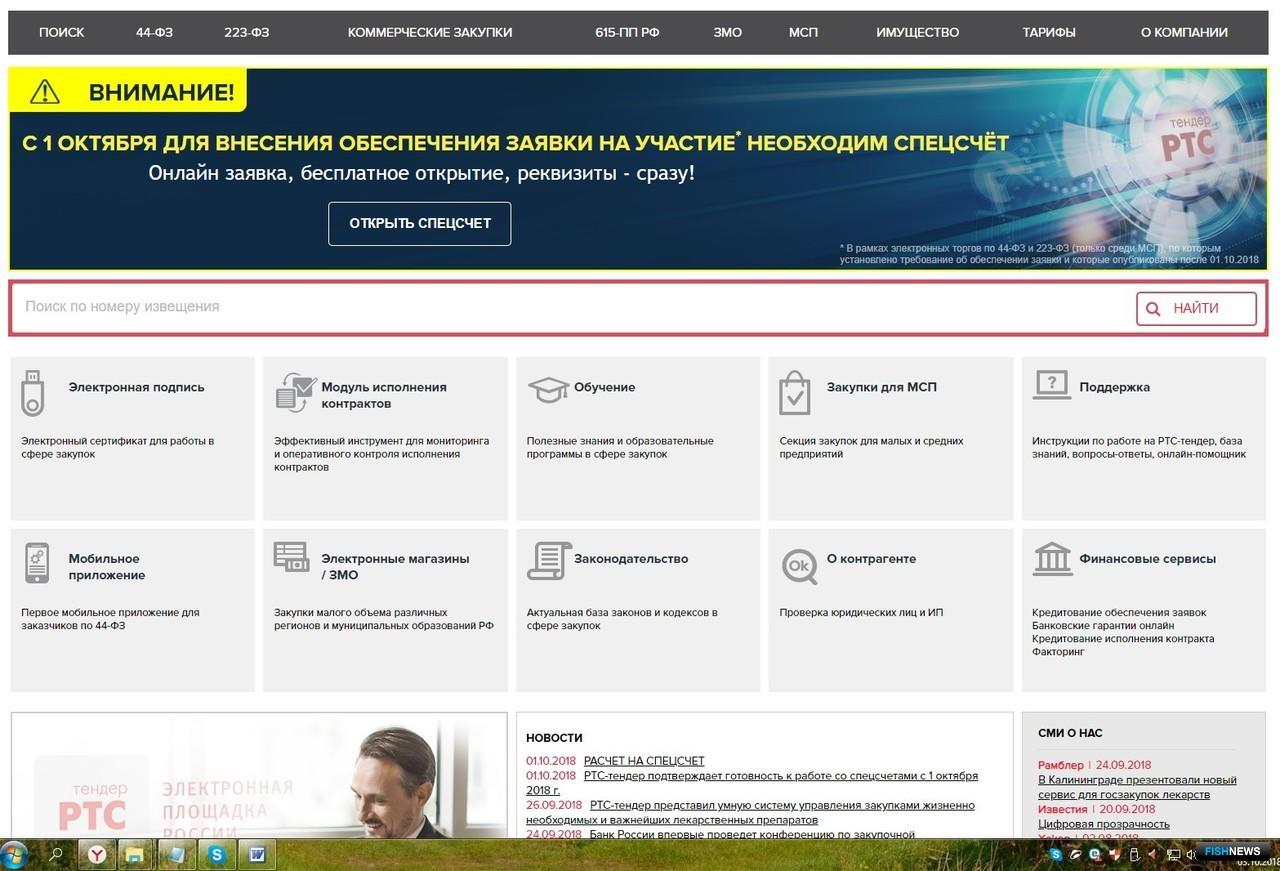Click the OK magnifier icon for О контрагенте
Screen dimensions: 1280x871
800,566
